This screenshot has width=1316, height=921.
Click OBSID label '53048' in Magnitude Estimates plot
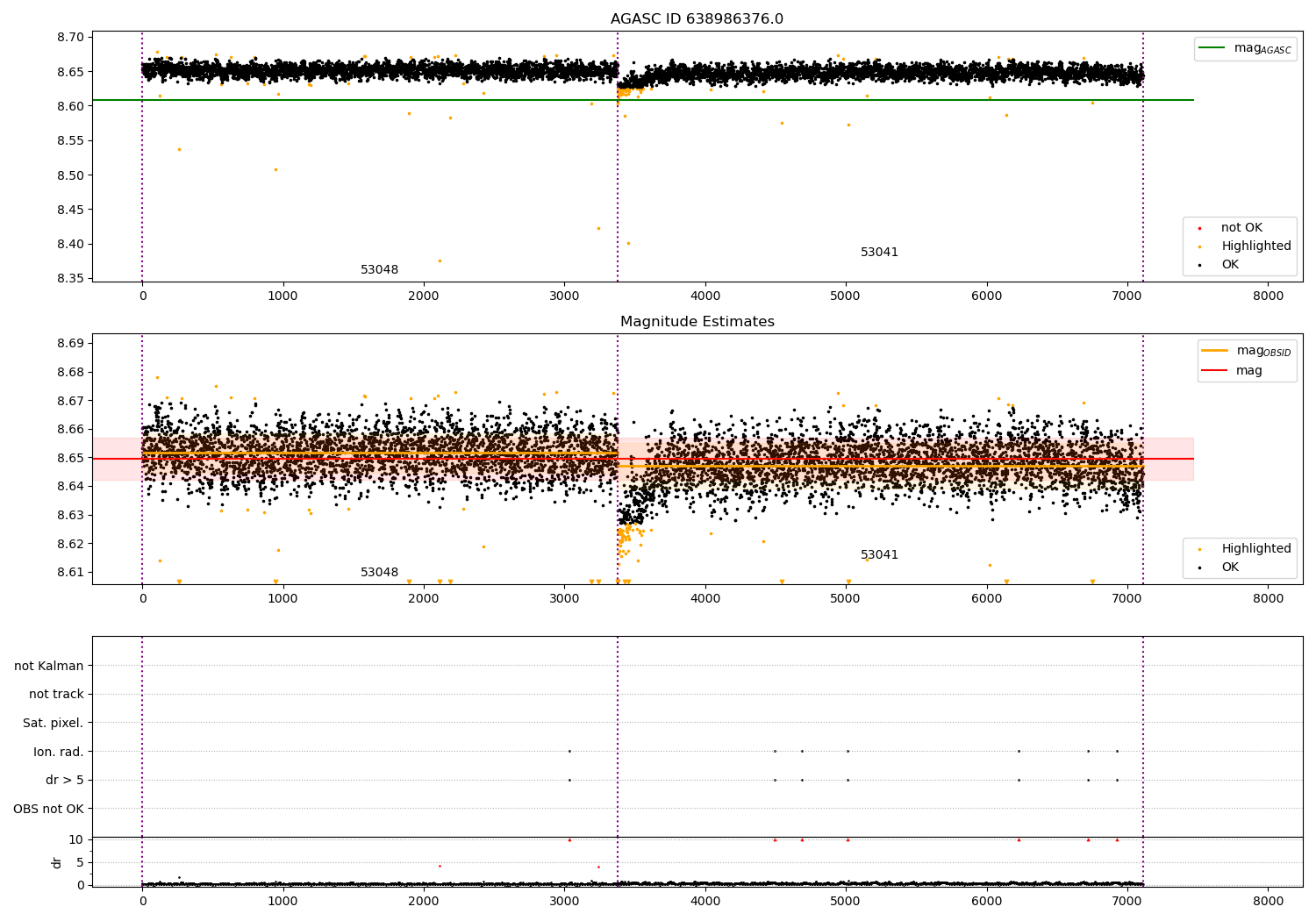pyautogui.click(x=379, y=573)
